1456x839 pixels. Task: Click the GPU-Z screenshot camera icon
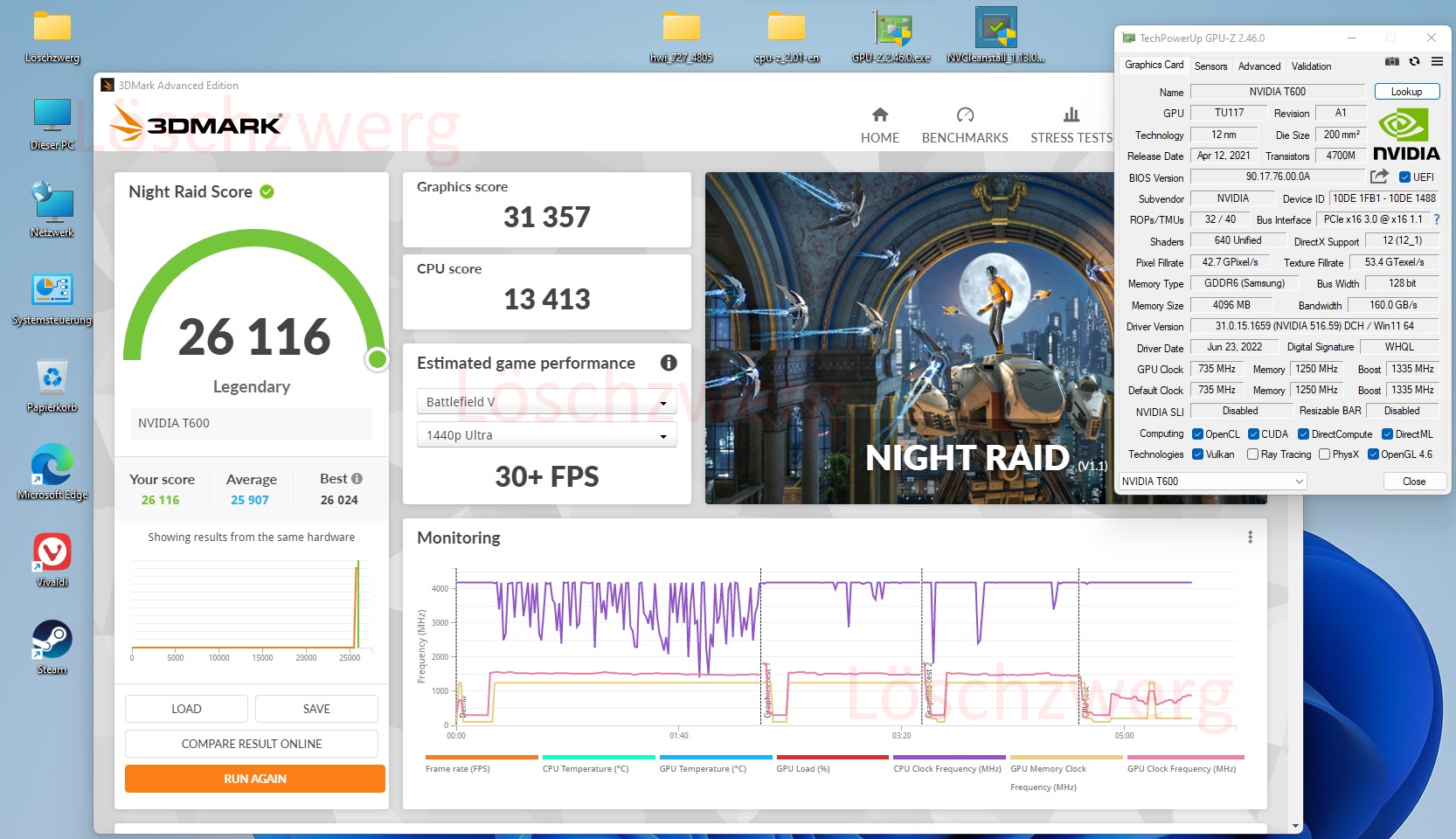[1392, 62]
